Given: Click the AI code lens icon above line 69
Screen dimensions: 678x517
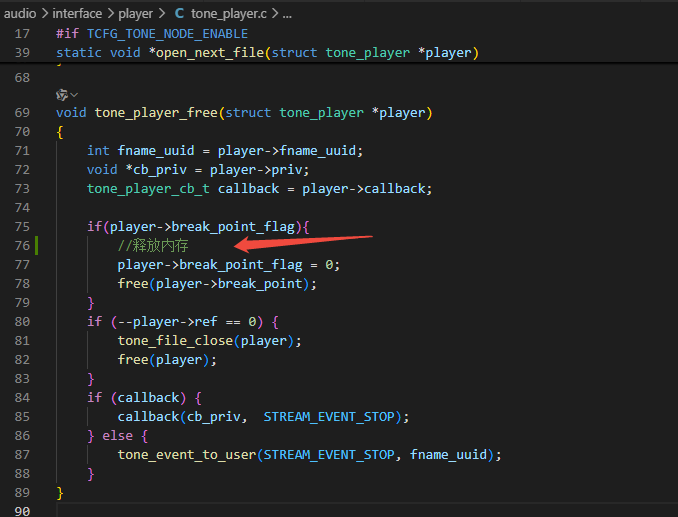Looking at the screenshot, I should [62, 95].
